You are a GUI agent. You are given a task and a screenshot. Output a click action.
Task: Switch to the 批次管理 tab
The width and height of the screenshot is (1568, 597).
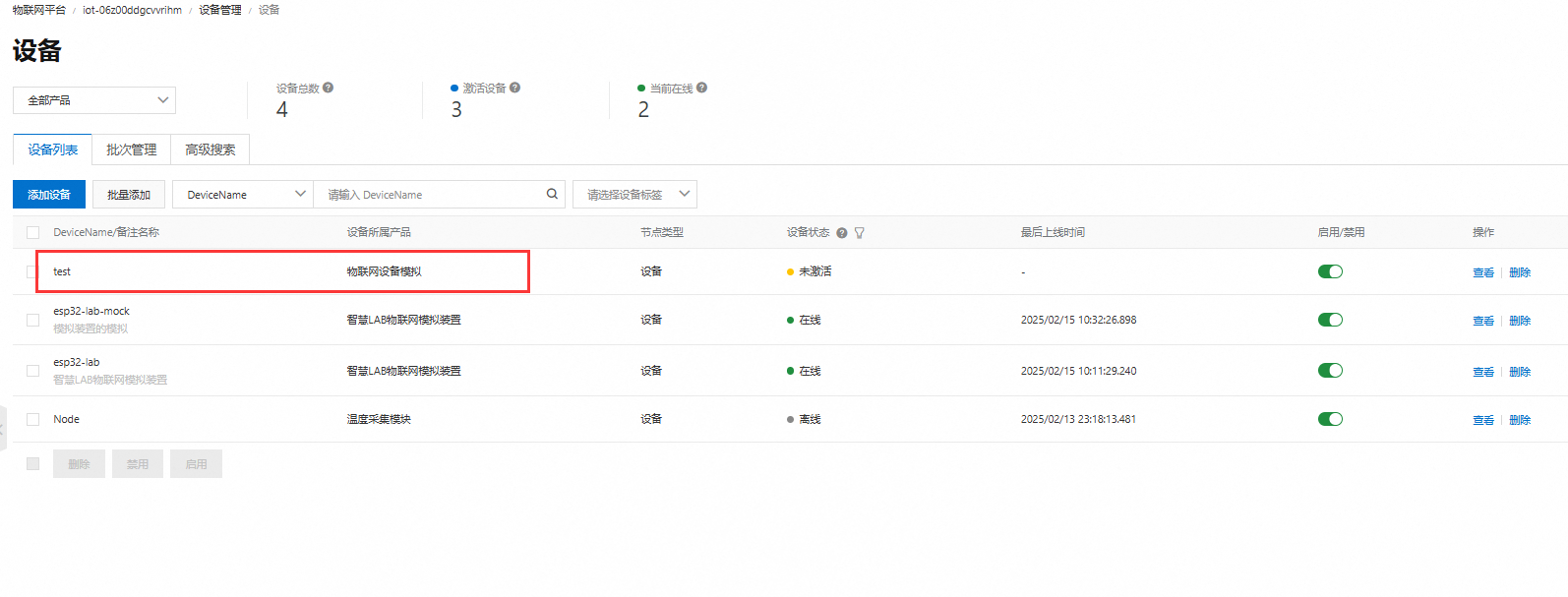pos(131,149)
